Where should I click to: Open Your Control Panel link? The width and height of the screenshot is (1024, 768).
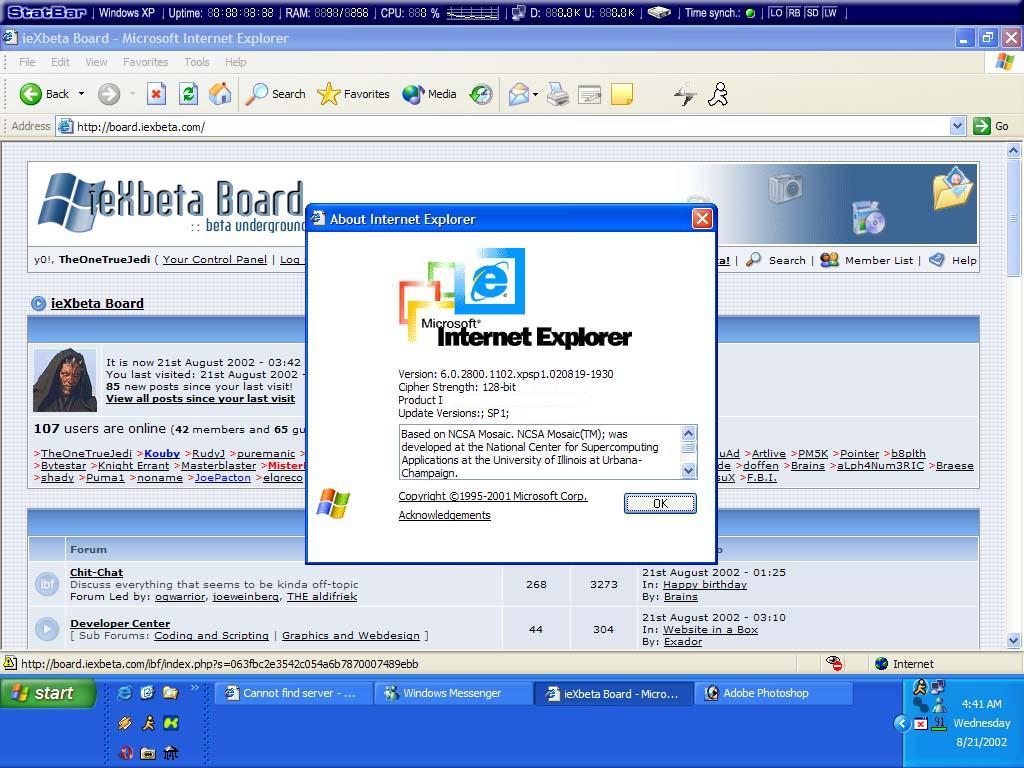coord(215,260)
